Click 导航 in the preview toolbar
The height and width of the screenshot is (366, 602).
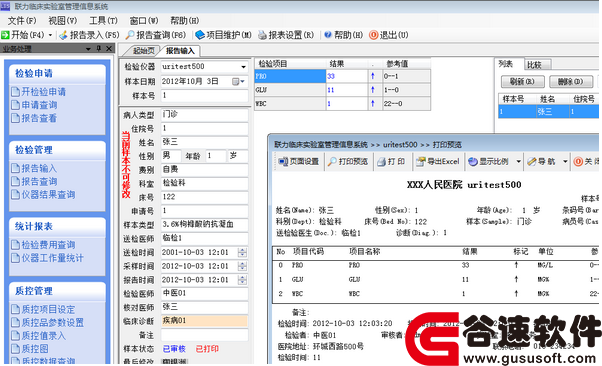[x=541, y=162]
